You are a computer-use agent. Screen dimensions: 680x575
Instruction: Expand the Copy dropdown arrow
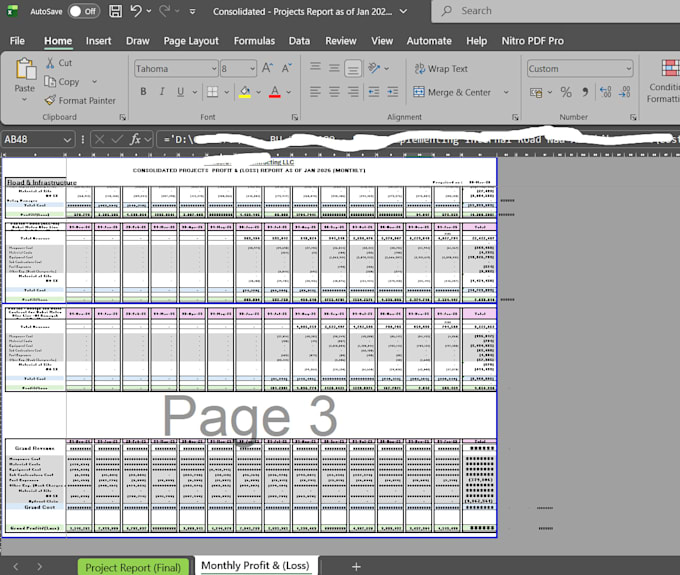(94, 82)
